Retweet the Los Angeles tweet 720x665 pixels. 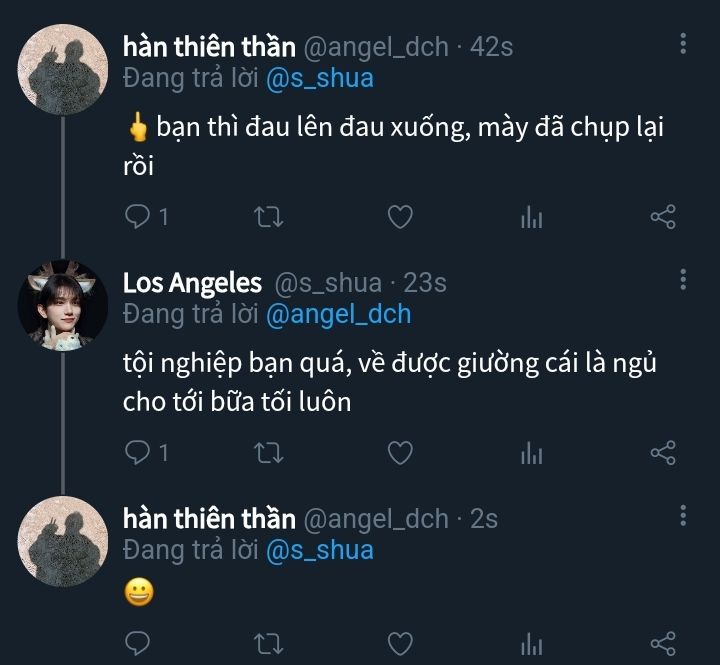tap(269, 453)
